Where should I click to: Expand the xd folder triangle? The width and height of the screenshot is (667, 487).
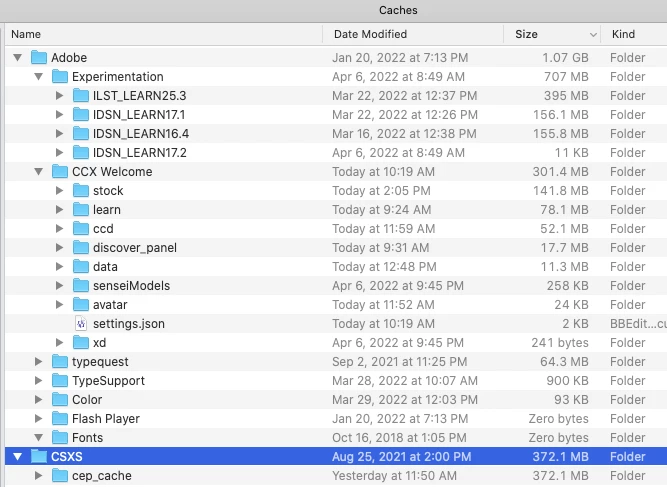(x=60, y=343)
